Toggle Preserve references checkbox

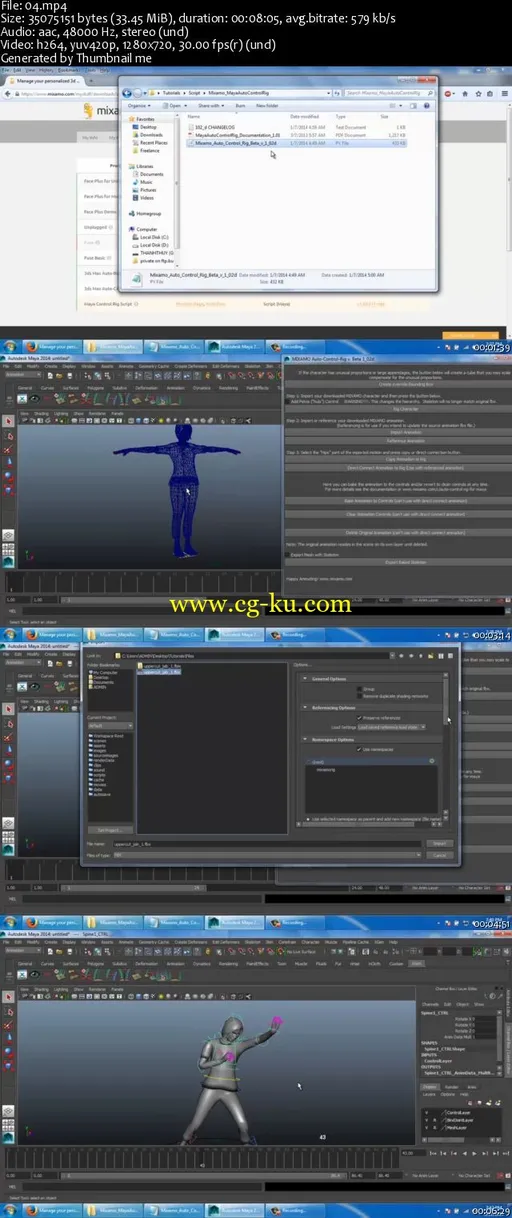[360, 717]
